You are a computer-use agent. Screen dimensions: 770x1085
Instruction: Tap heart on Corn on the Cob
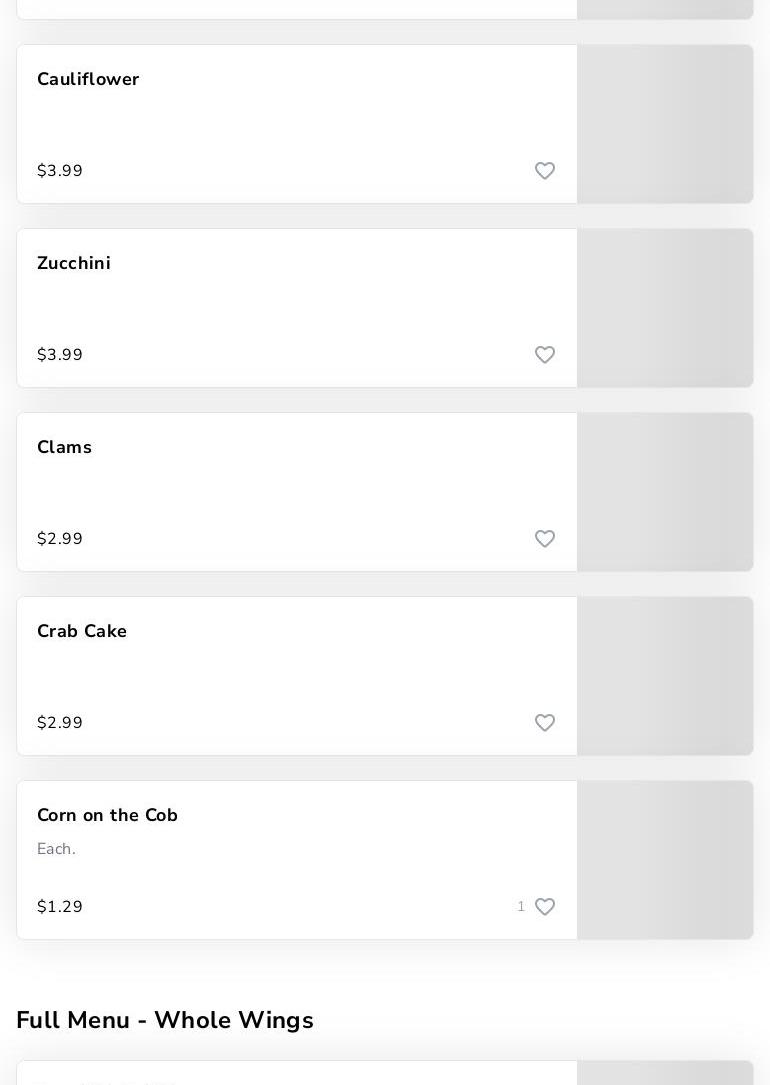coord(544,906)
